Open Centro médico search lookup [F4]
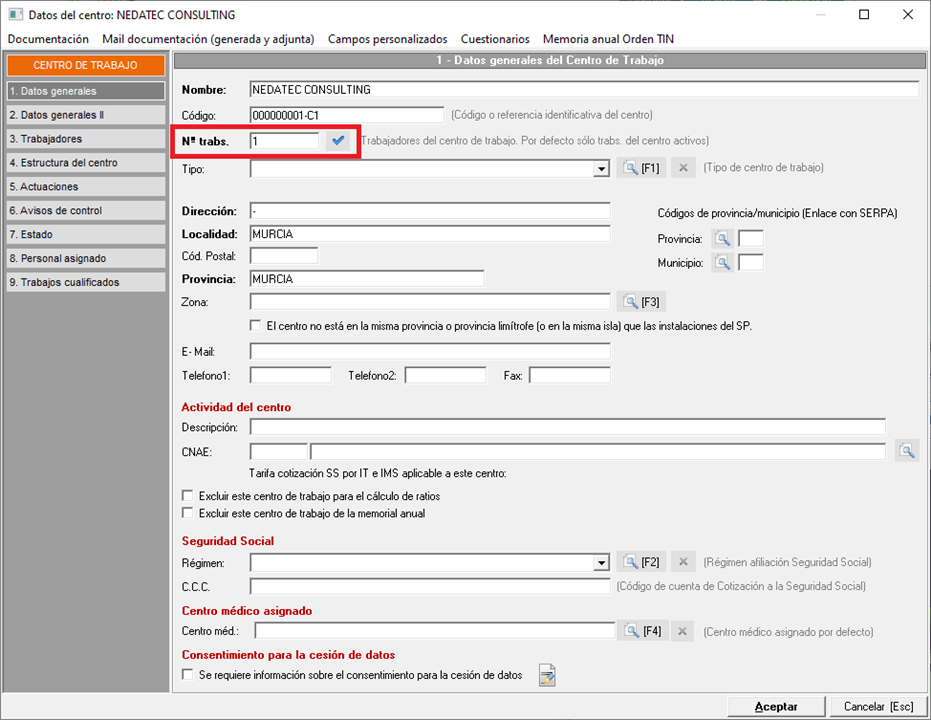This screenshot has height=720, width=931. pos(643,631)
